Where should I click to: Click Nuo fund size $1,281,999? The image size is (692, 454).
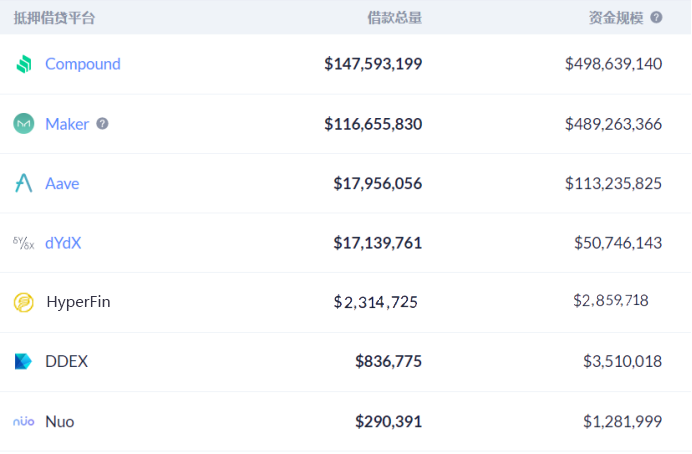coord(623,421)
